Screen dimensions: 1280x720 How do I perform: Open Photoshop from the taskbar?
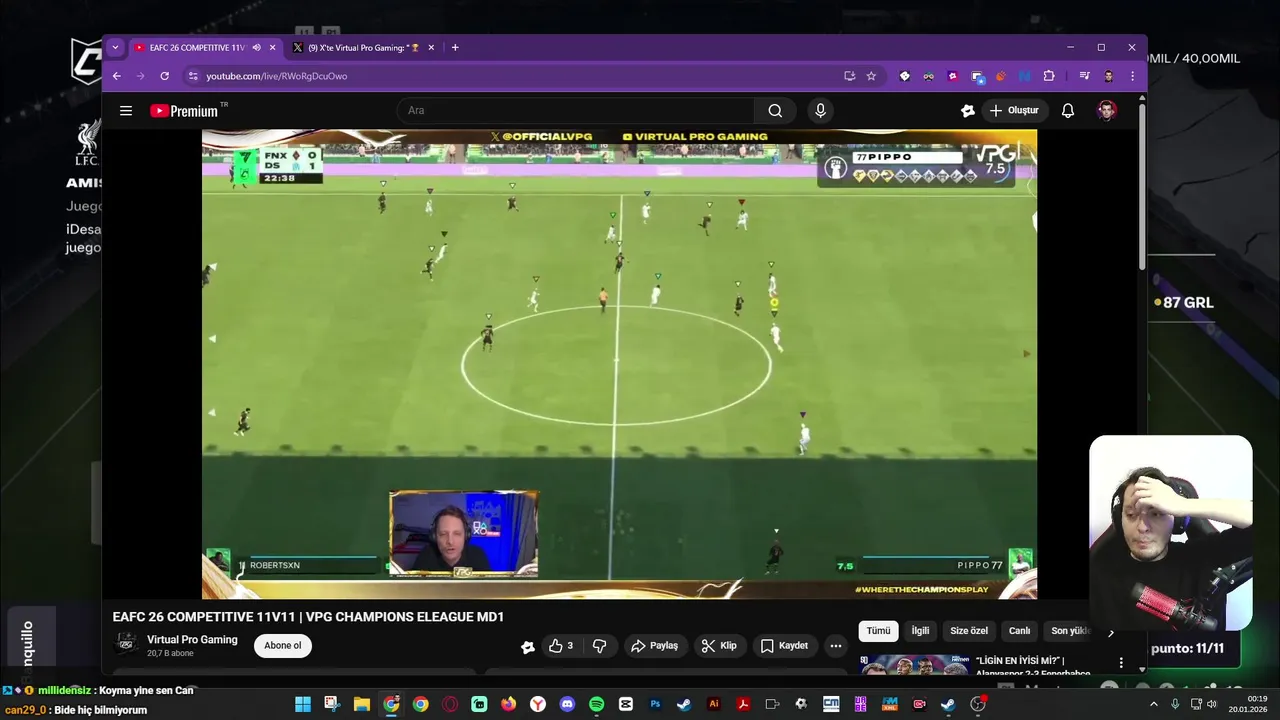pos(655,704)
